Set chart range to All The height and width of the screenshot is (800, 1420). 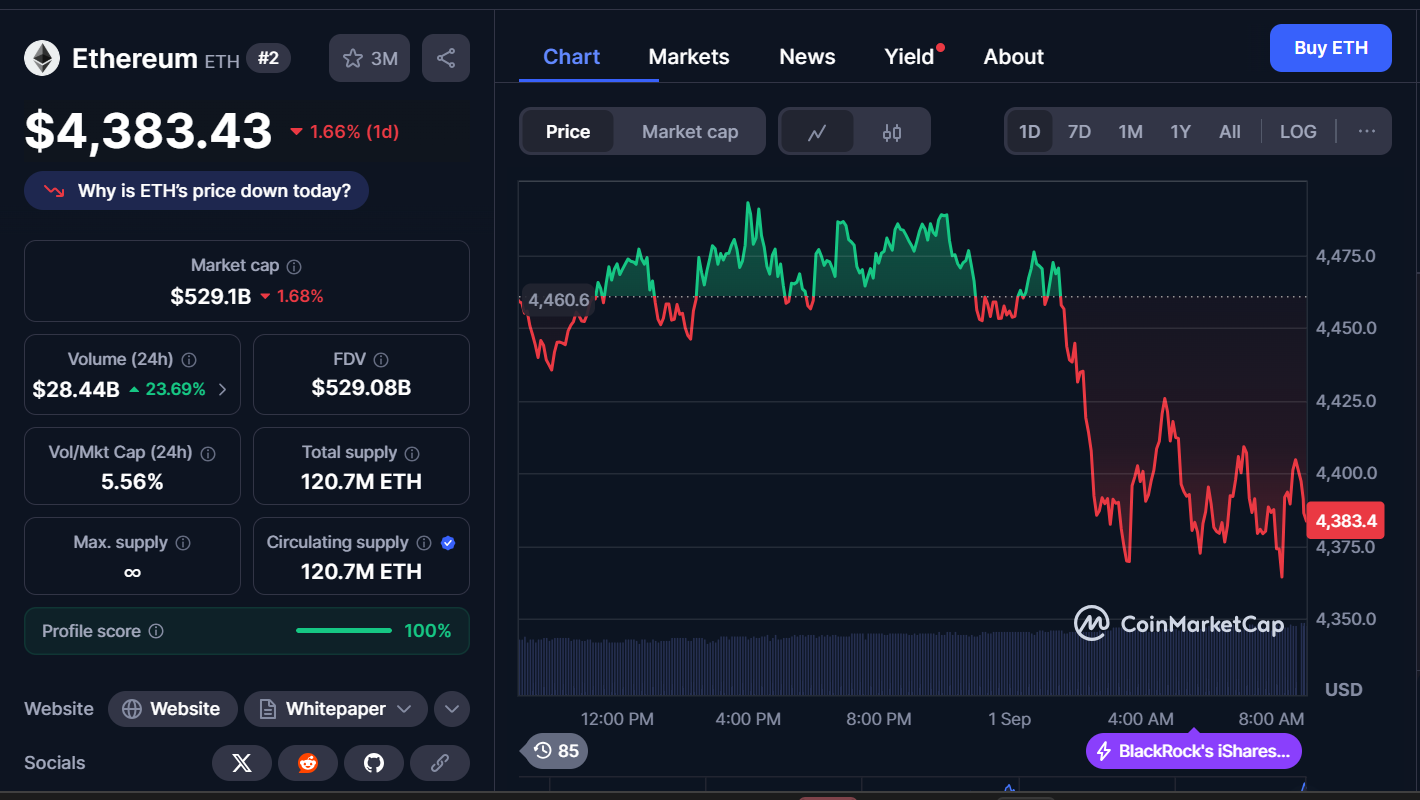tap(1230, 131)
